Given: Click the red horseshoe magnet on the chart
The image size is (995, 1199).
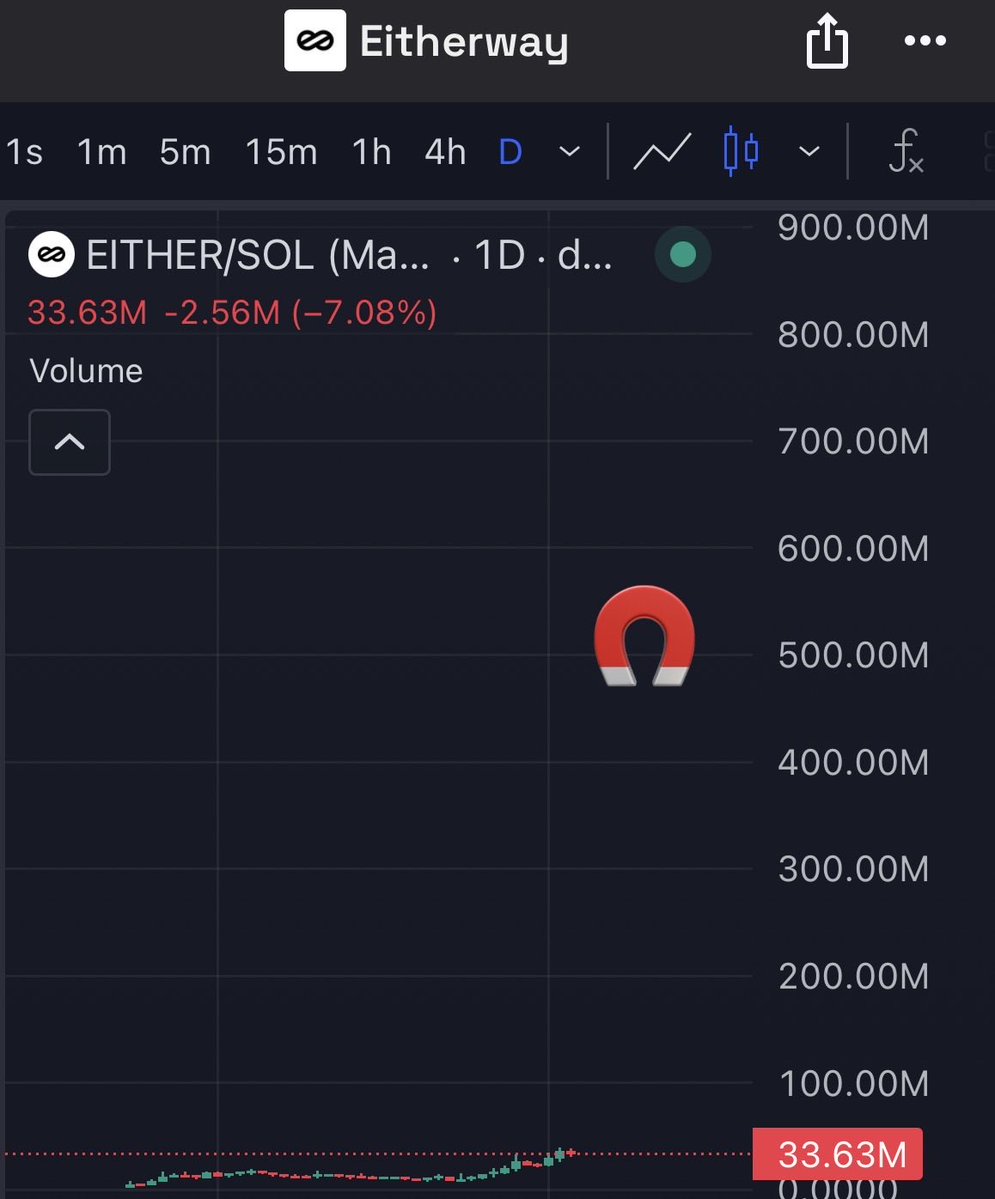Looking at the screenshot, I should [645, 635].
